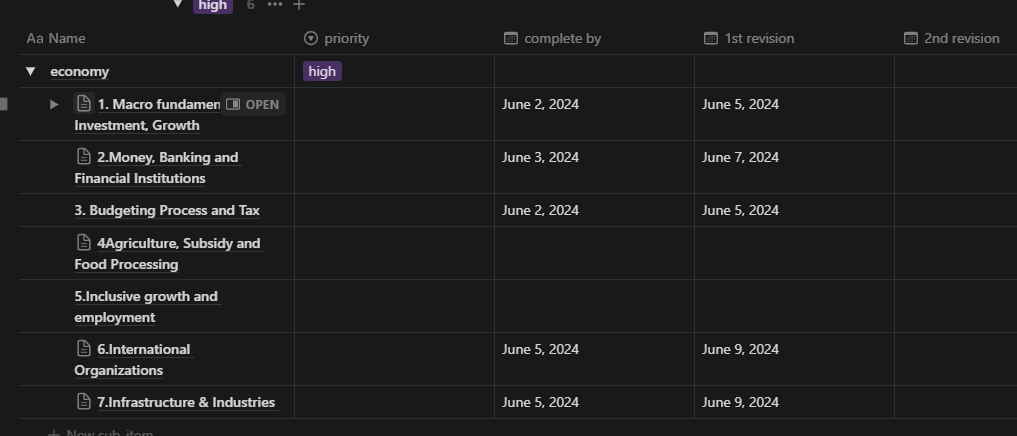1017x436 pixels.
Task: Click the 1st revision column header
Action: point(749,38)
